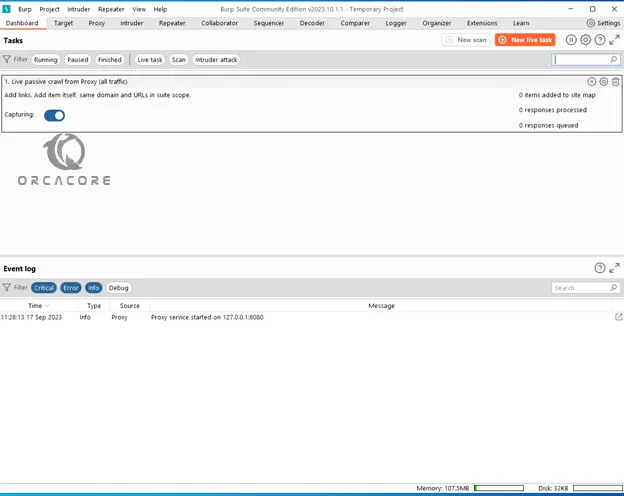Click the Type column header

tap(94, 306)
